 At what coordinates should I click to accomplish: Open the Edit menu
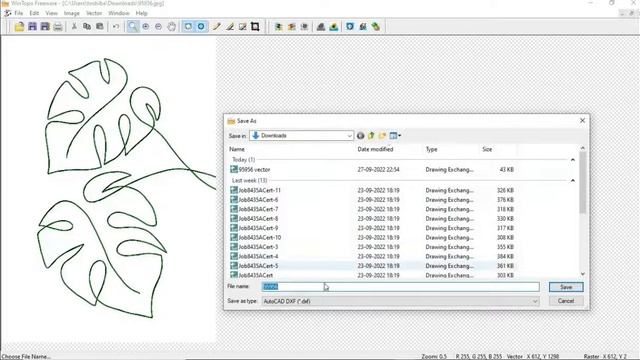point(34,13)
